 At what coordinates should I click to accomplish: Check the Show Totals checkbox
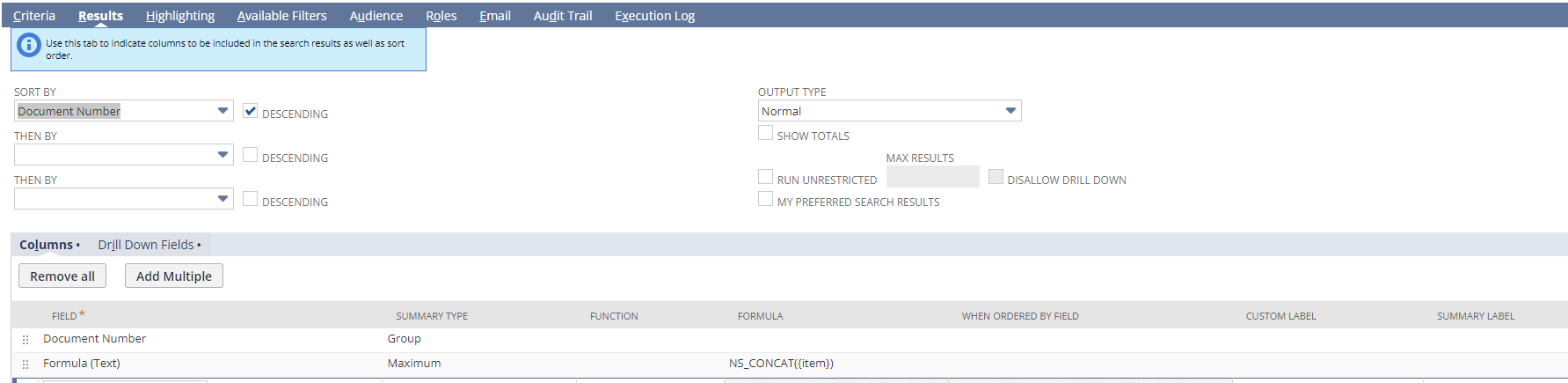(x=766, y=133)
